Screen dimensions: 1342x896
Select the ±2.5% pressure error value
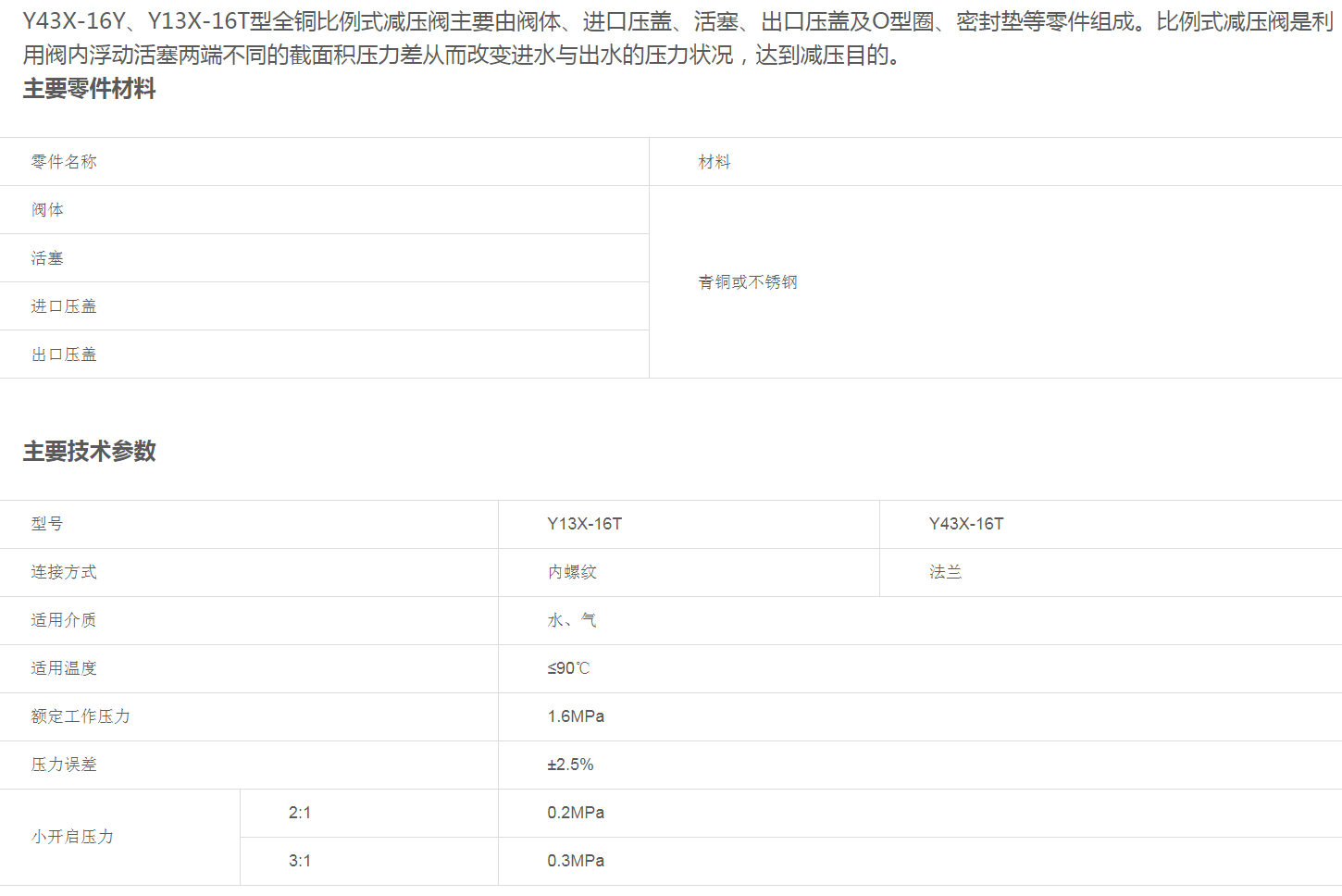coord(570,765)
